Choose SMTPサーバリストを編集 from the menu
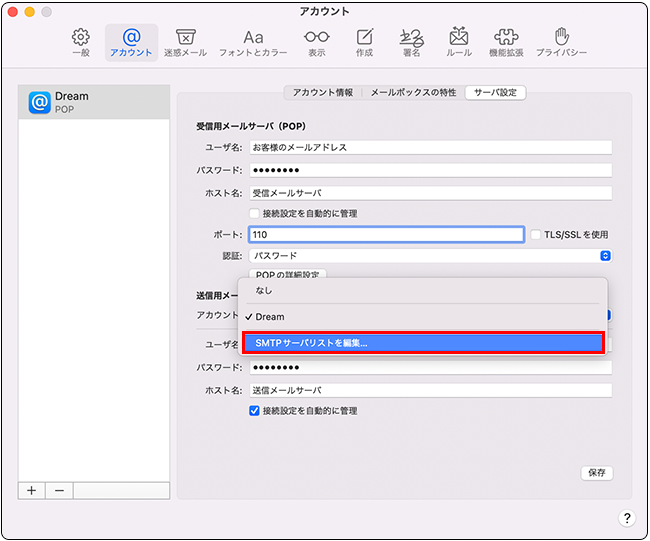650x541 pixels. (423, 343)
